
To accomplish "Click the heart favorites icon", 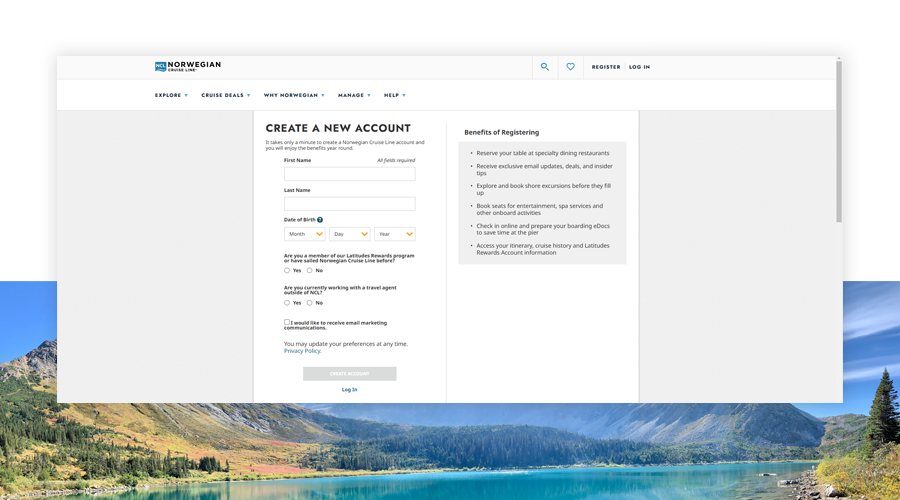I will (571, 67).
